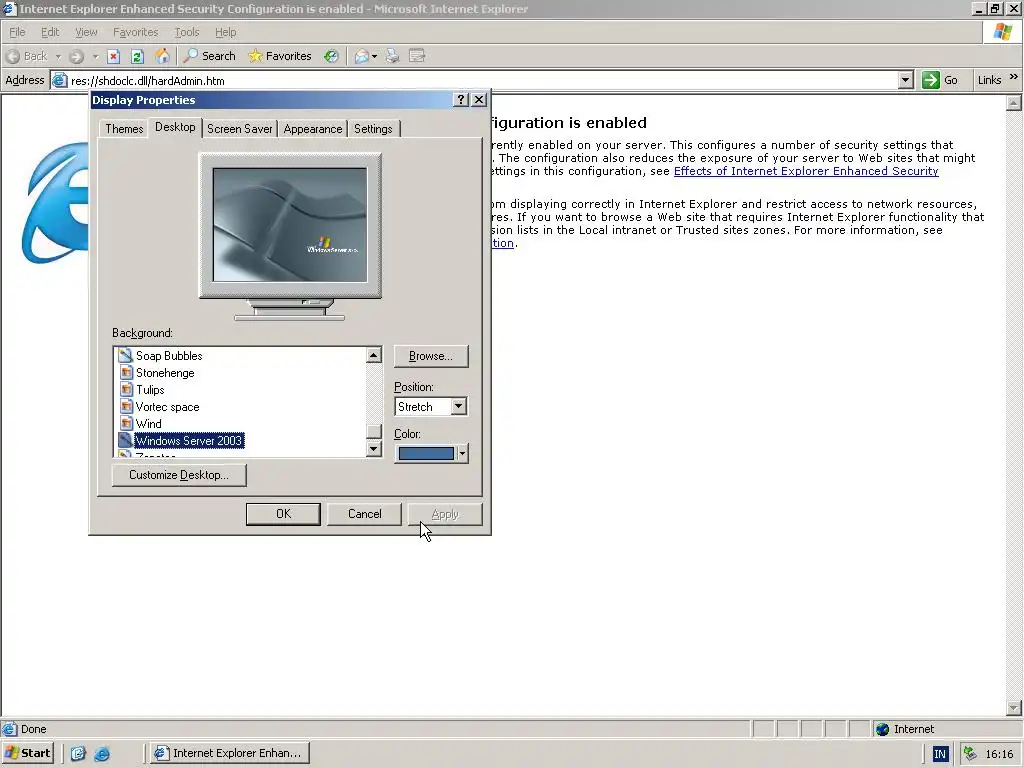Screen dimensions: 1024x768
Task: Switch to the Themes tab
Action: [124, 129]
